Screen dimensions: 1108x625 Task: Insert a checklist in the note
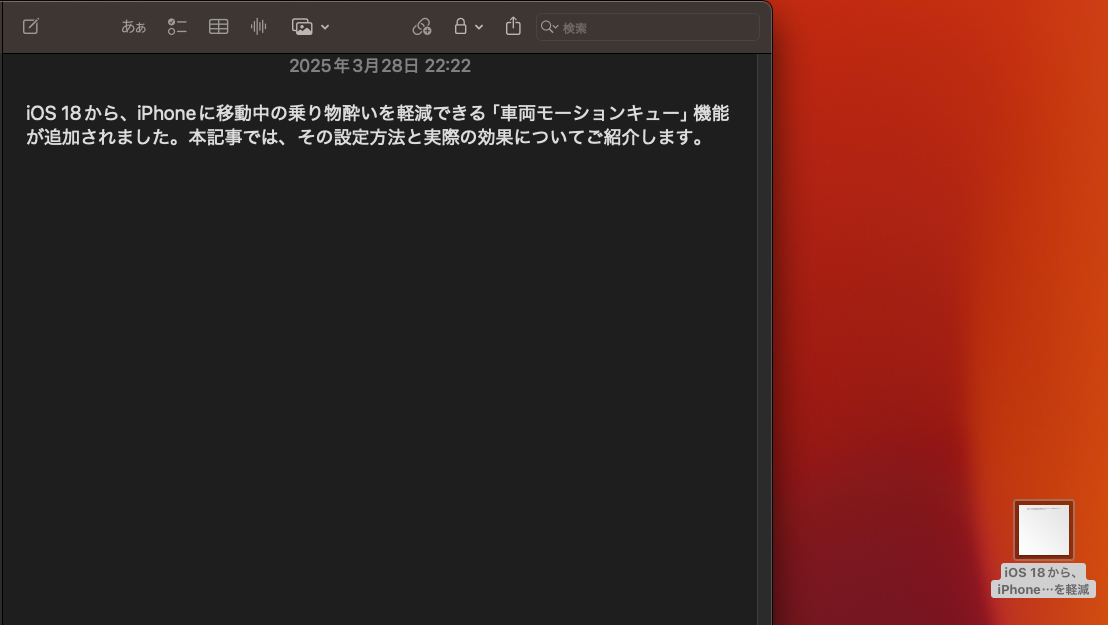tap(177, 27)
